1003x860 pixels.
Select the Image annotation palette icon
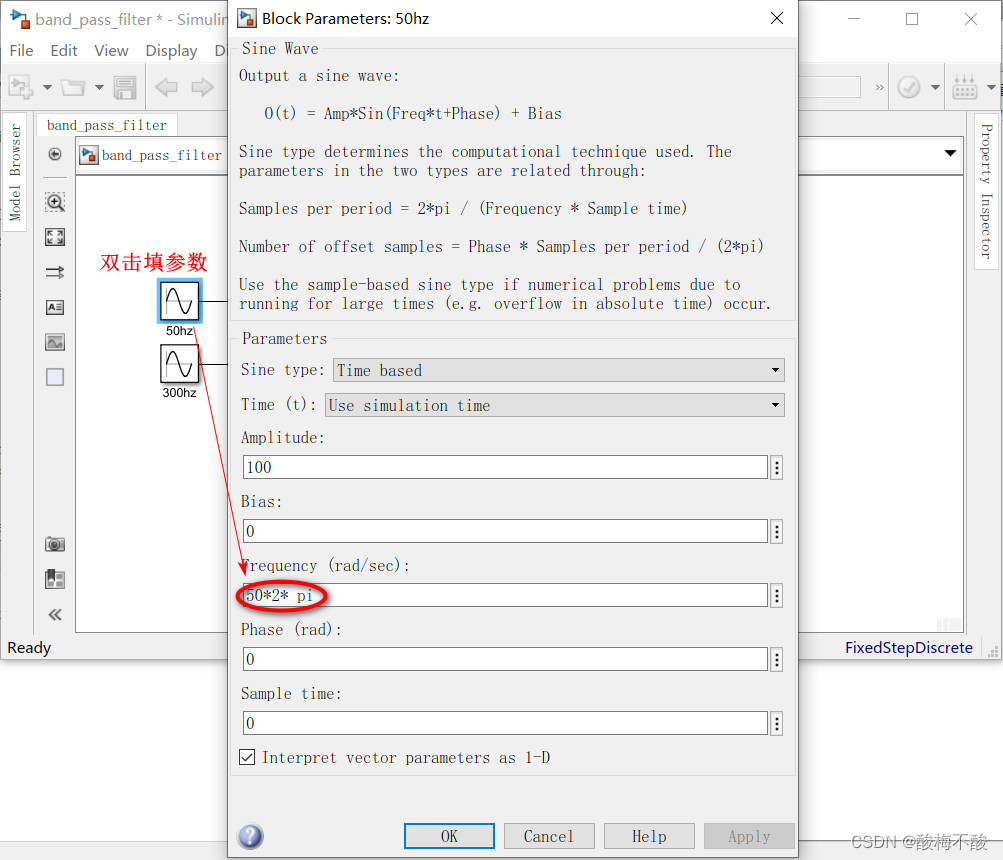pos(55,342)
